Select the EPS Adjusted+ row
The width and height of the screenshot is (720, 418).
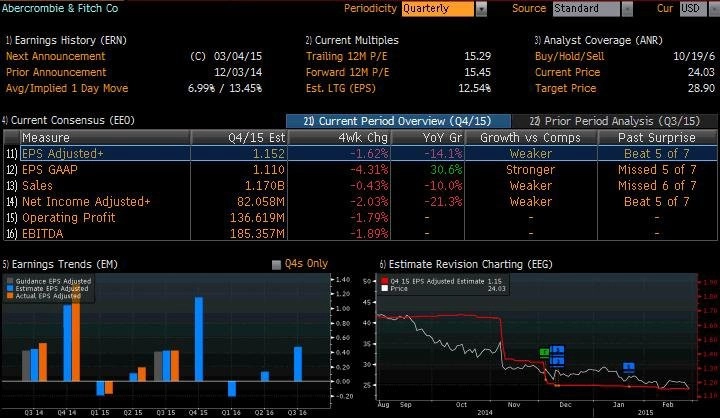(x=360, y=153)
